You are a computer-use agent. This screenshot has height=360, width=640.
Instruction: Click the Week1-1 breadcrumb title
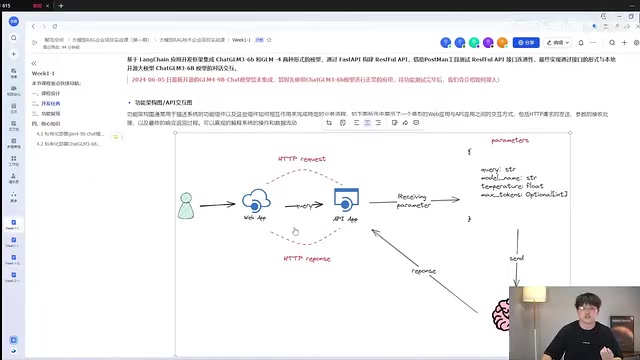pos(241,40)
